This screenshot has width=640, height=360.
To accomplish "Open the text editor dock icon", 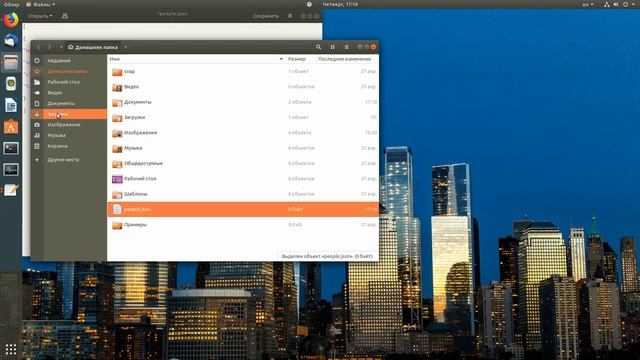I will pyautogui.click(x=11, y=190).
